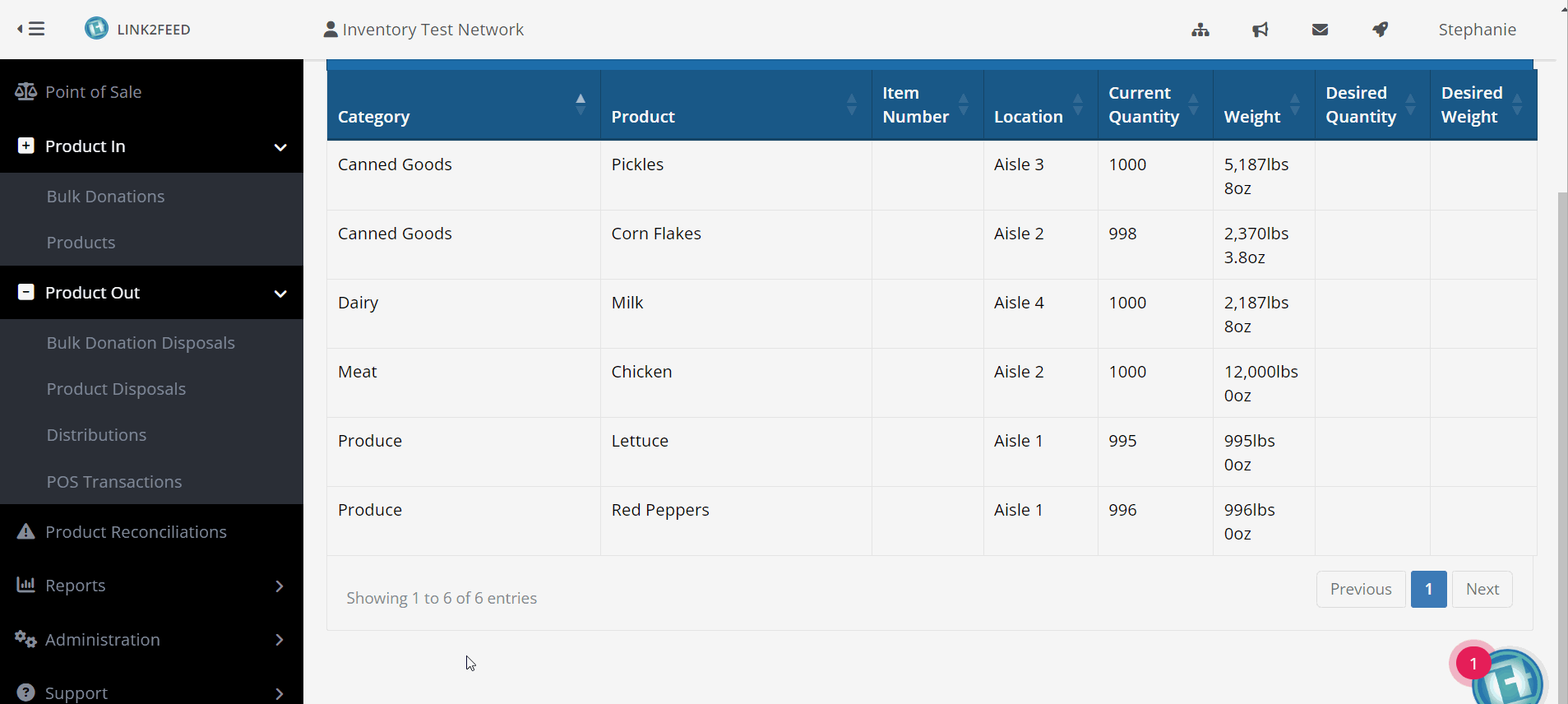Click the Link2Feed logo icon
1568x704 pixels.
click(x=96, y=29)
